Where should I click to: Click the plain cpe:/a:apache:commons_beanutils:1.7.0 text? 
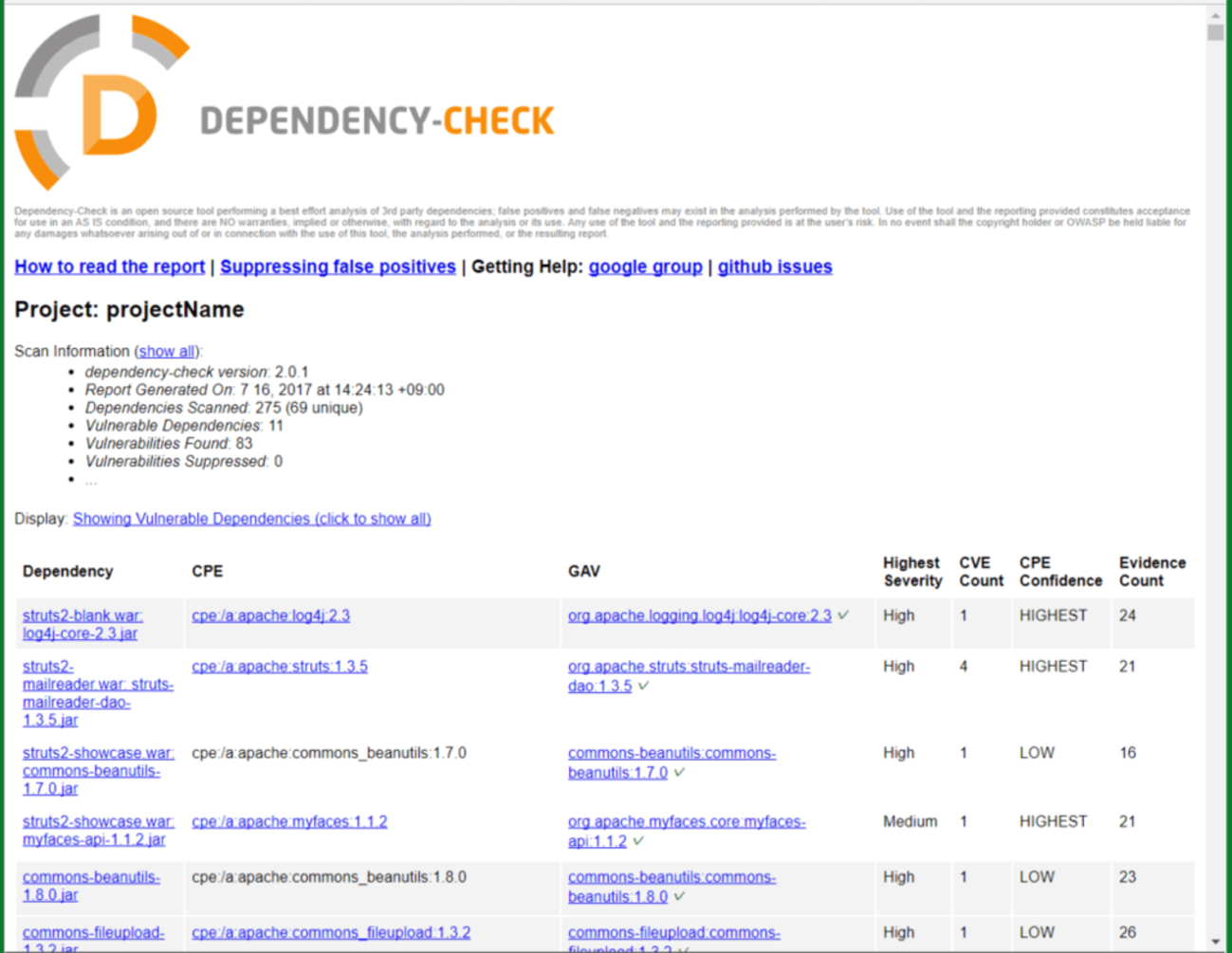tap(329, 753)
